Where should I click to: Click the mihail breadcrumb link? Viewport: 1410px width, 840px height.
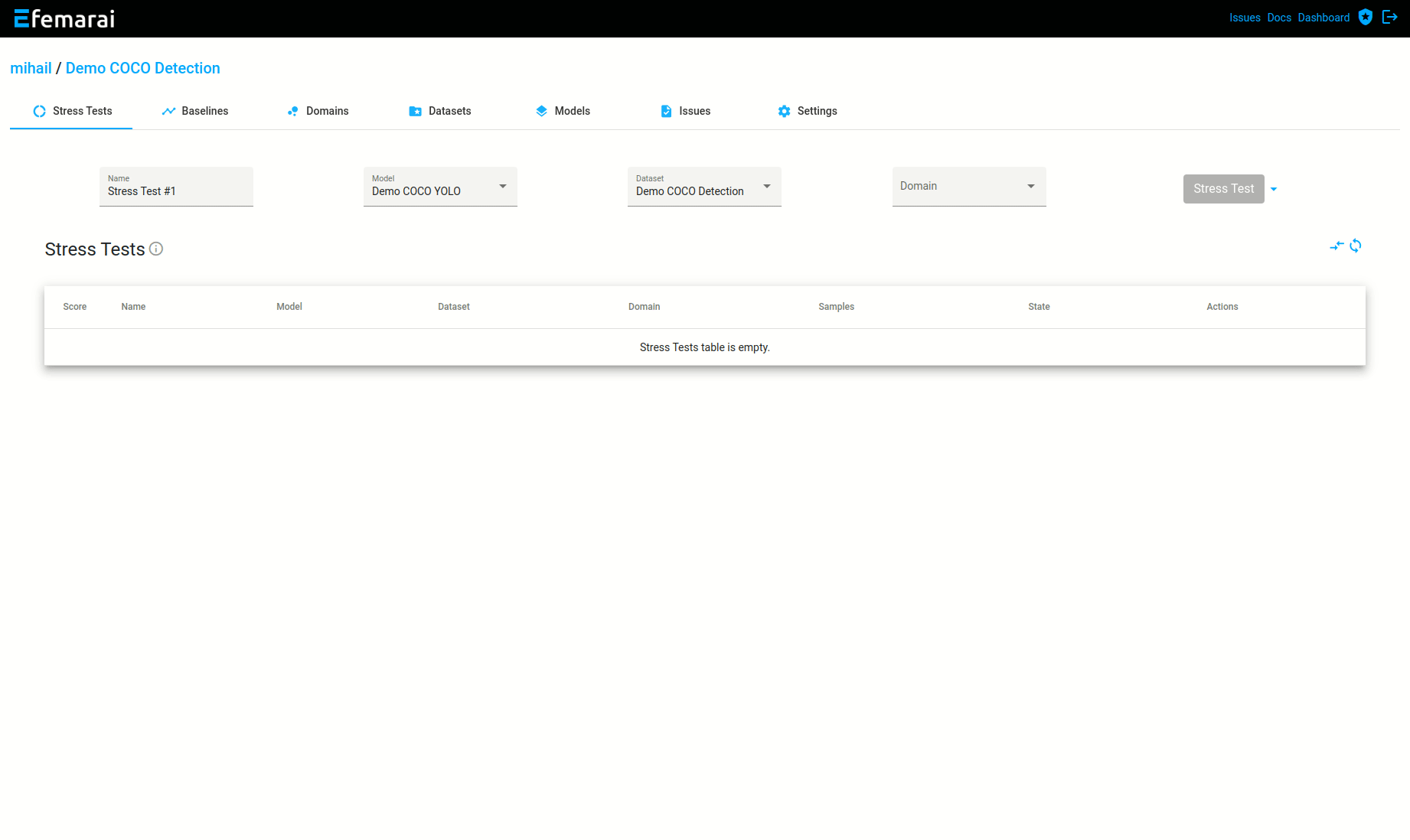(x=31, y=68)
